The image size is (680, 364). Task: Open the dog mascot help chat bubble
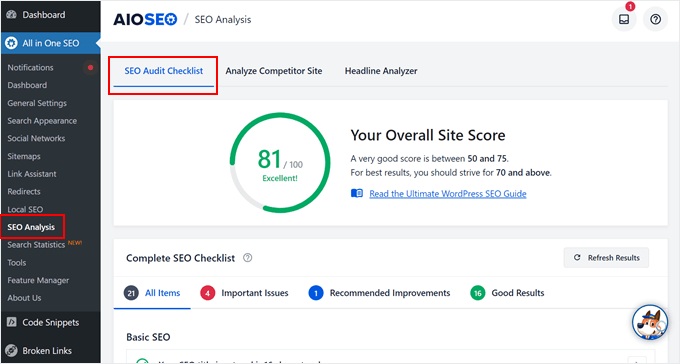[650, 322]
